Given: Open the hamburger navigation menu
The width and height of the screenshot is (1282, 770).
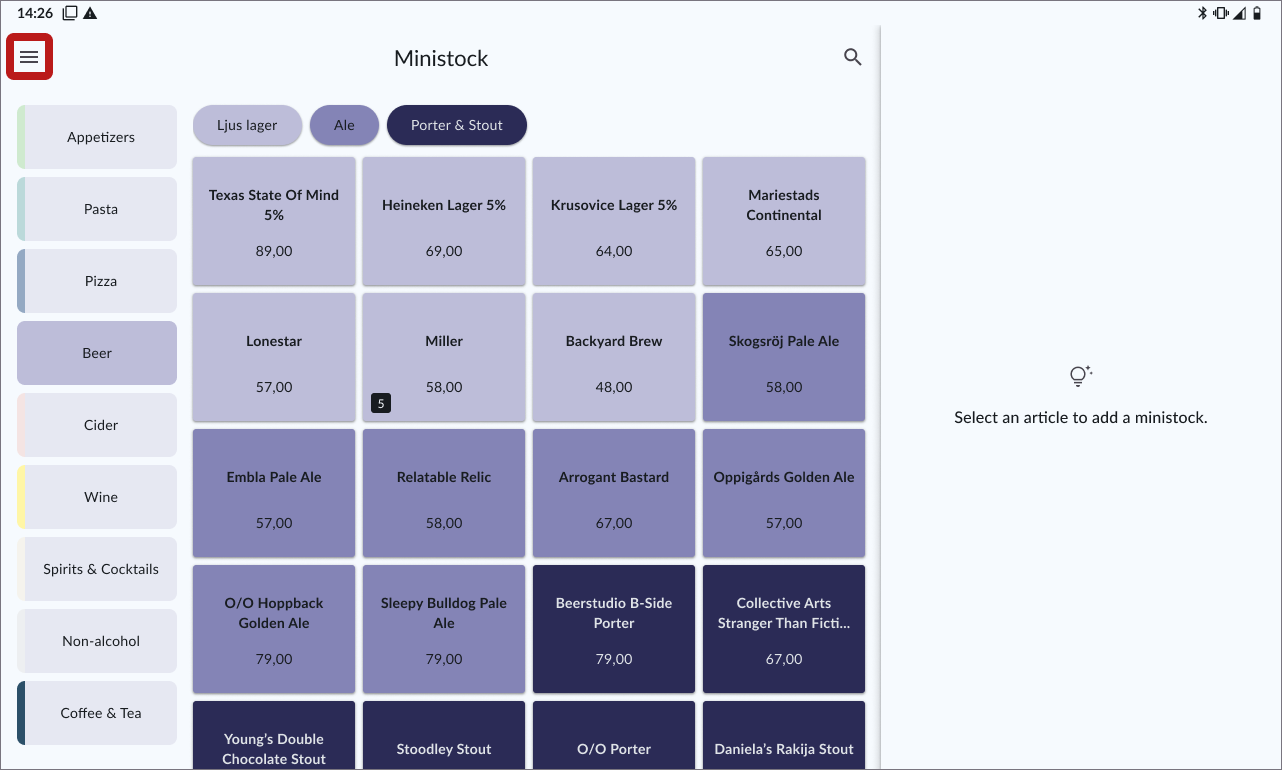Looking at the screenshot, I should pyautogui.click(x=29, y=57).
